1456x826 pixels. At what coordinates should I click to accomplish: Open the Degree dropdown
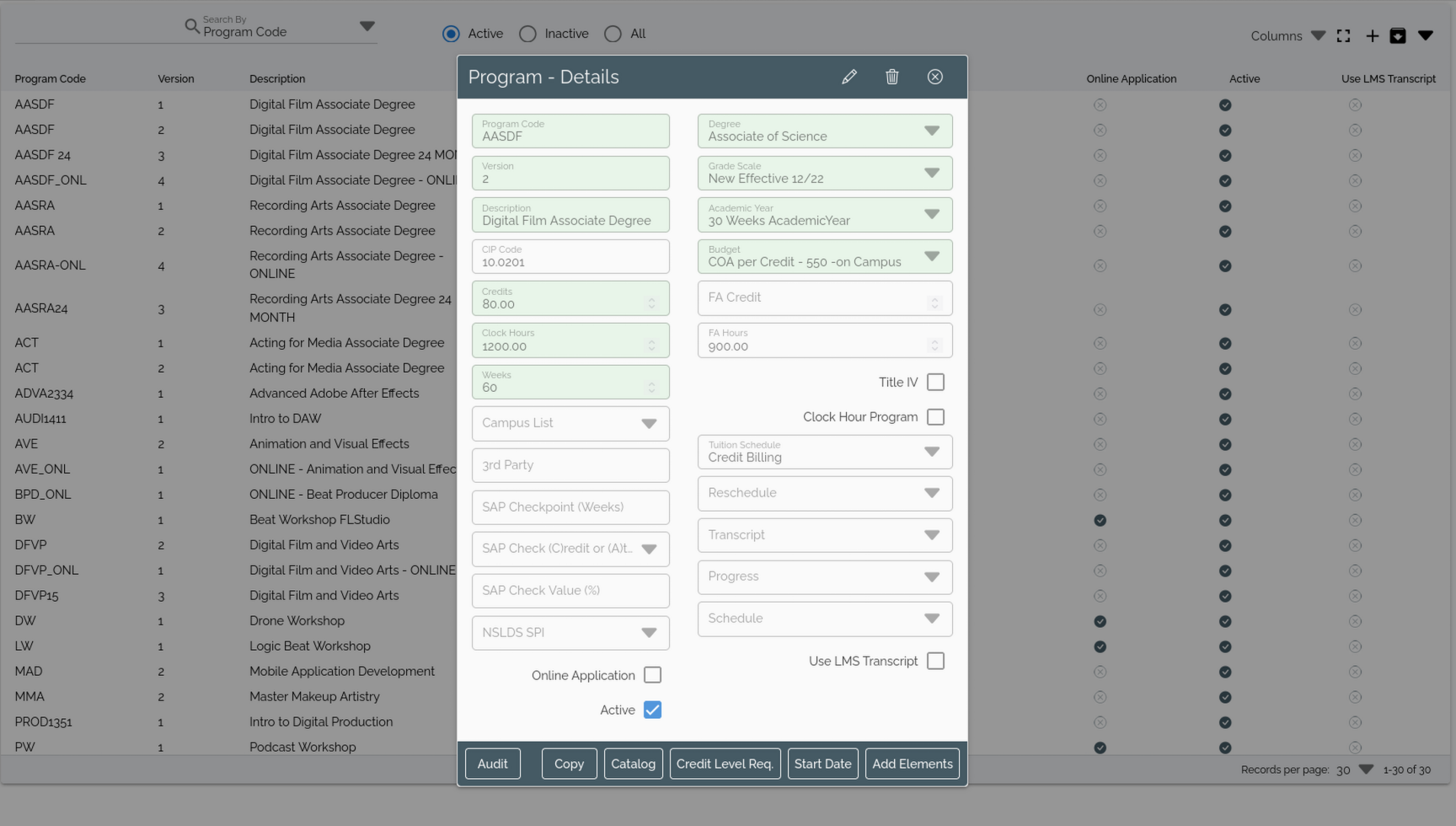[931, 131]
